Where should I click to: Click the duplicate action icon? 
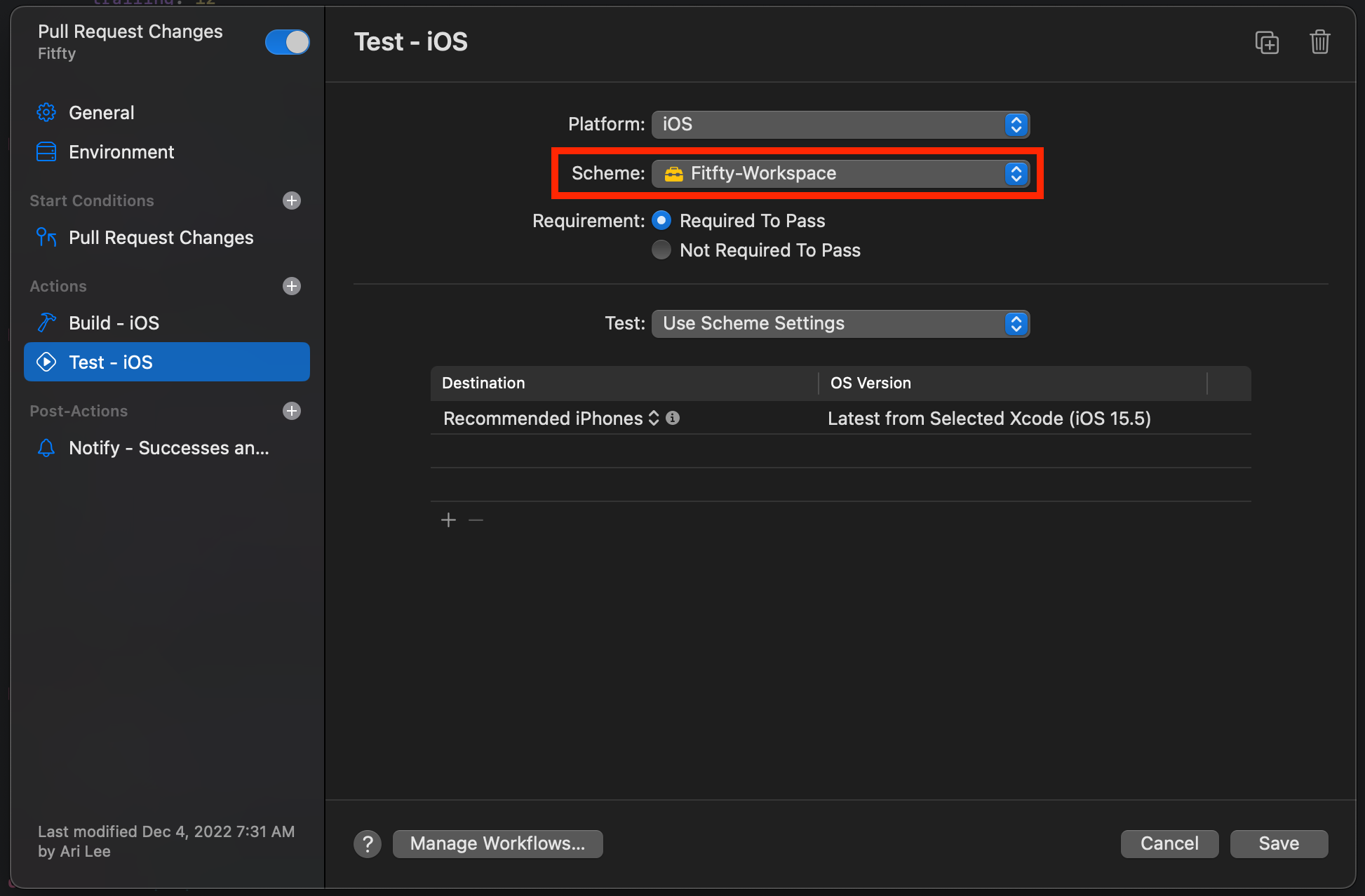click(x=1267, y=43)
